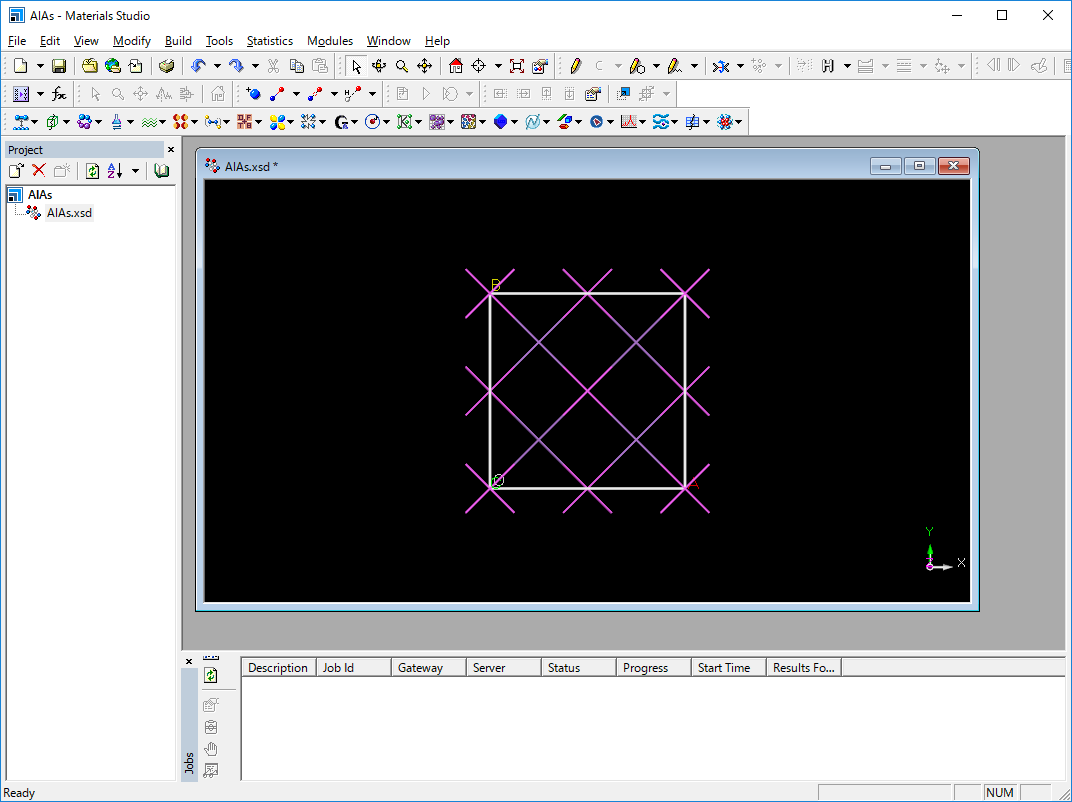Image resolution: width=1072 pixels, height=802 pixels.
Task: Close the Project explorer panel
Action: coord(170,150)
